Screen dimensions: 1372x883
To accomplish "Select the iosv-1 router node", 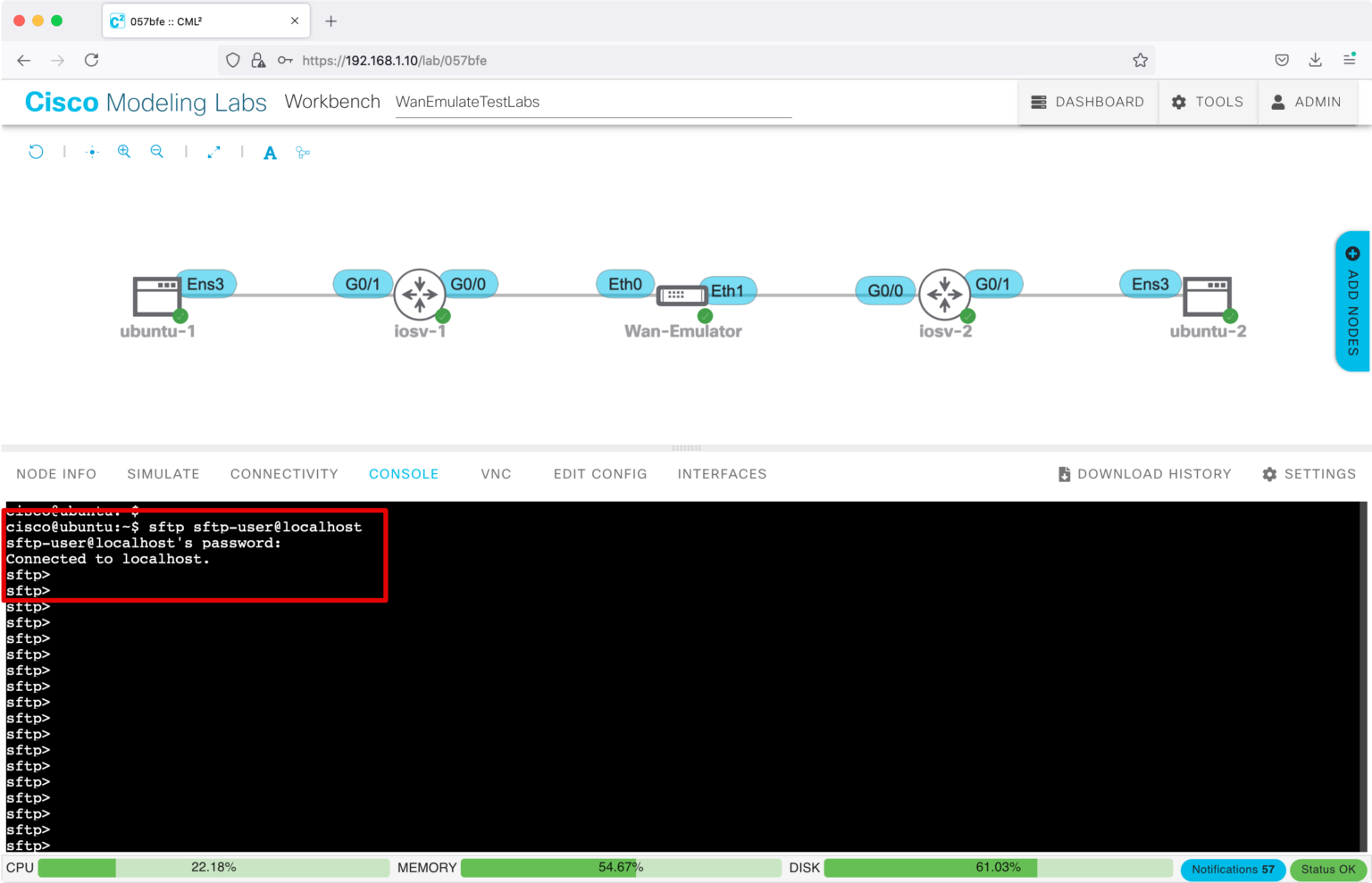I will coord(420,294).
